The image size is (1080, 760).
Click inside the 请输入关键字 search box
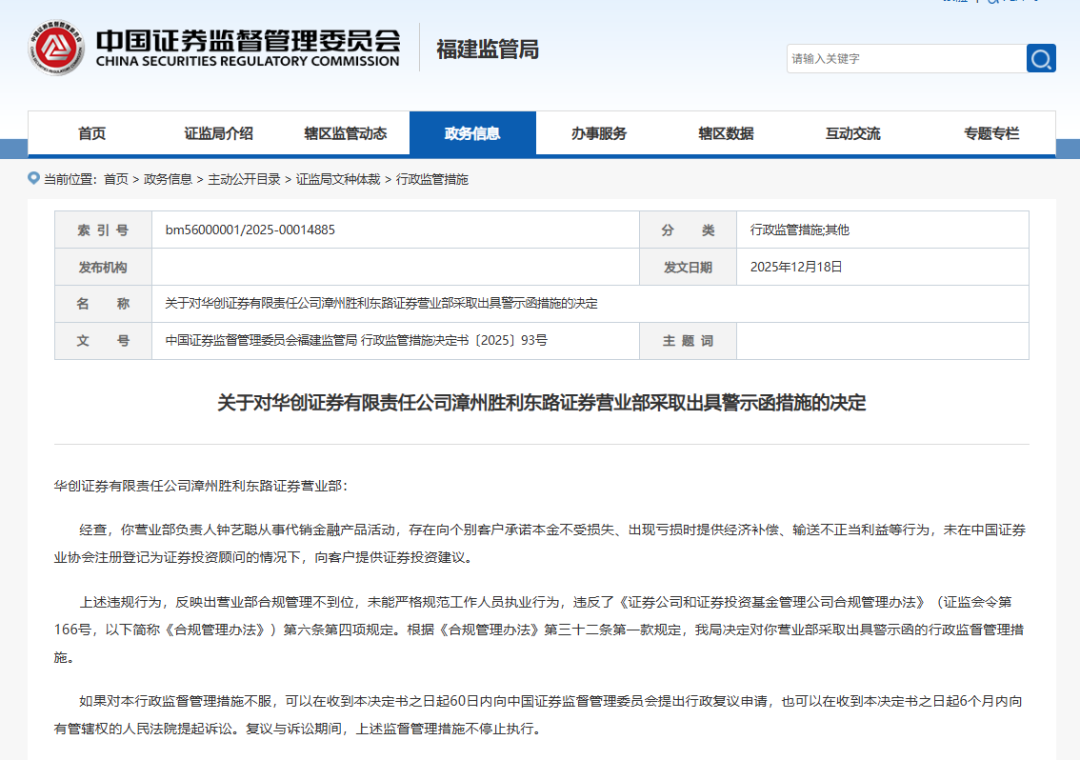click(x=900, y=58)
